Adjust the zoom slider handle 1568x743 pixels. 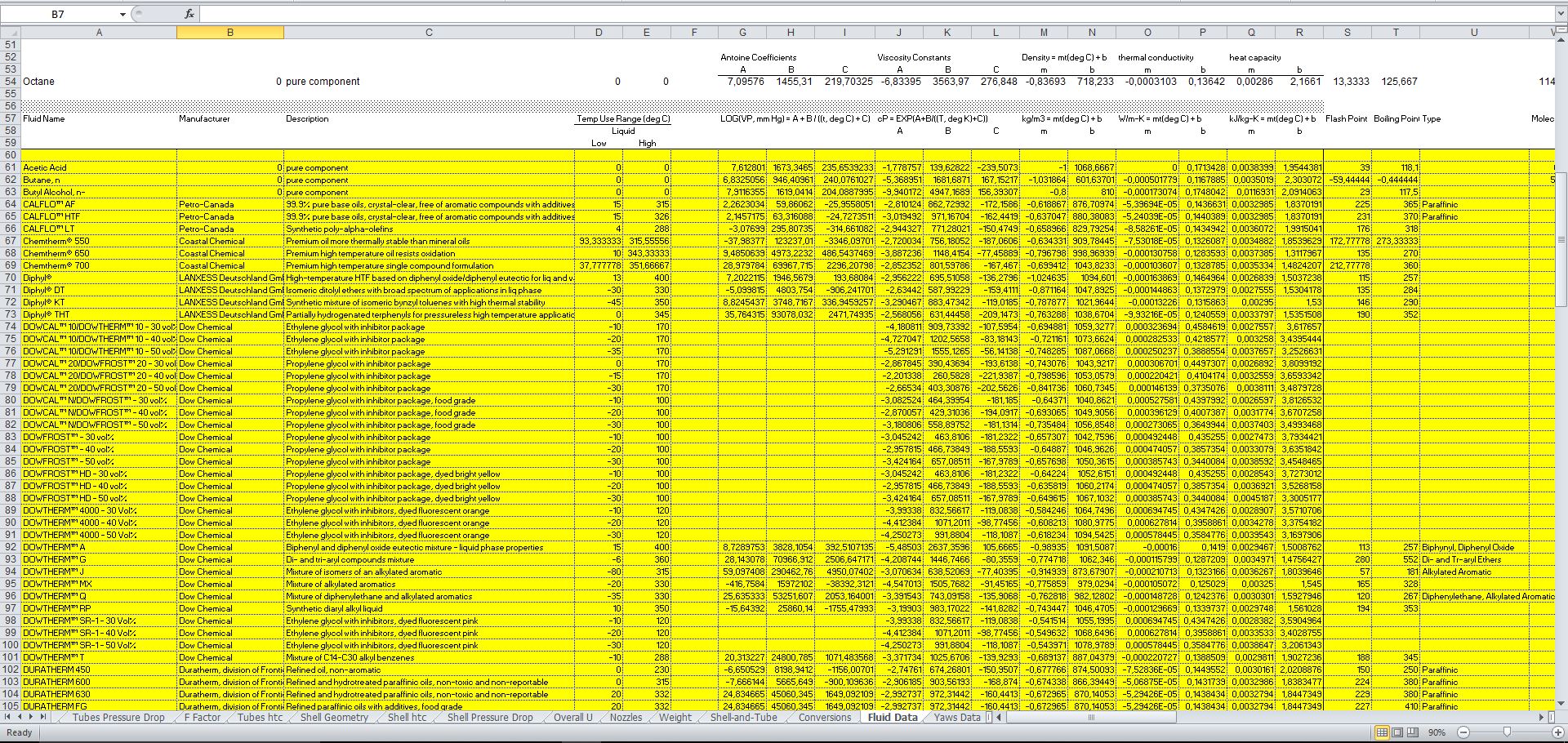[x=1507, y=732]
